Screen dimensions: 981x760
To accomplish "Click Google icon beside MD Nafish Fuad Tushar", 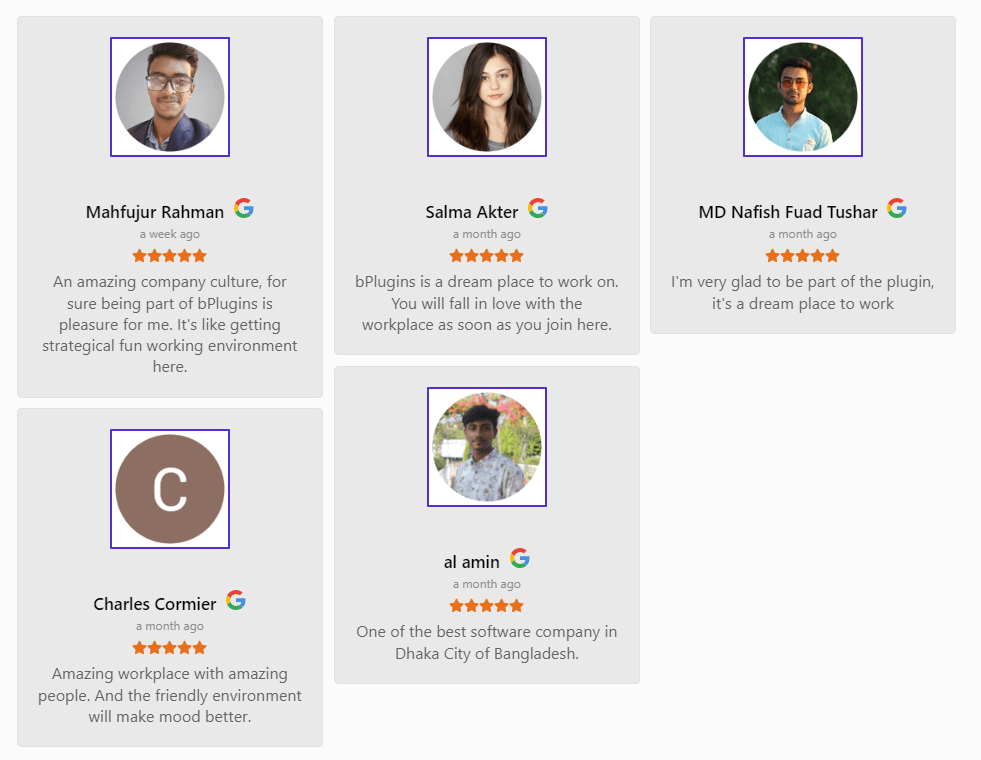I will coord(897,208).
